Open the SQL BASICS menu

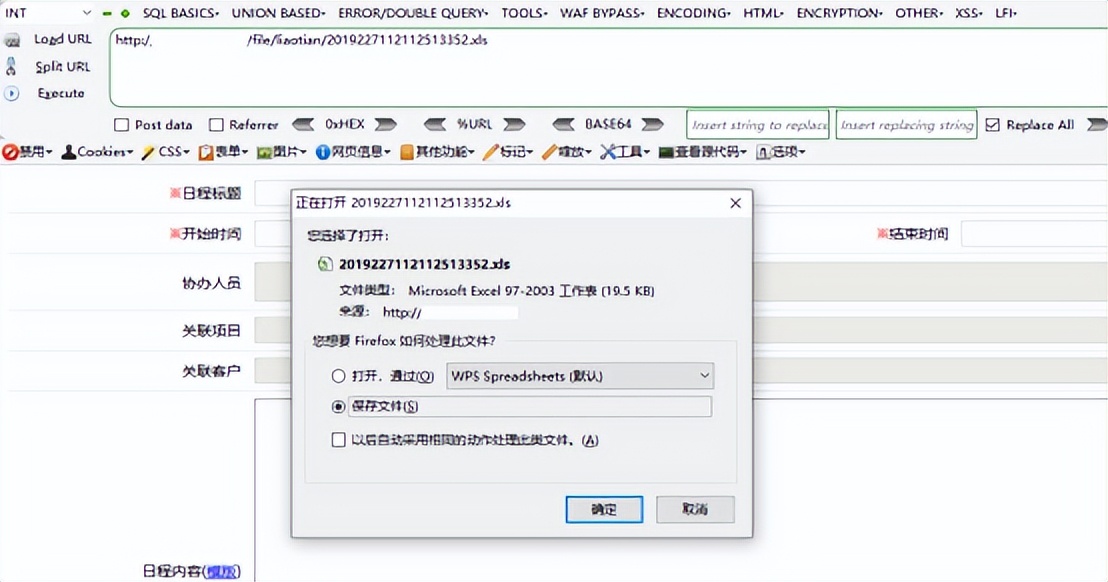pyautogui.click(x=181, y=13)
